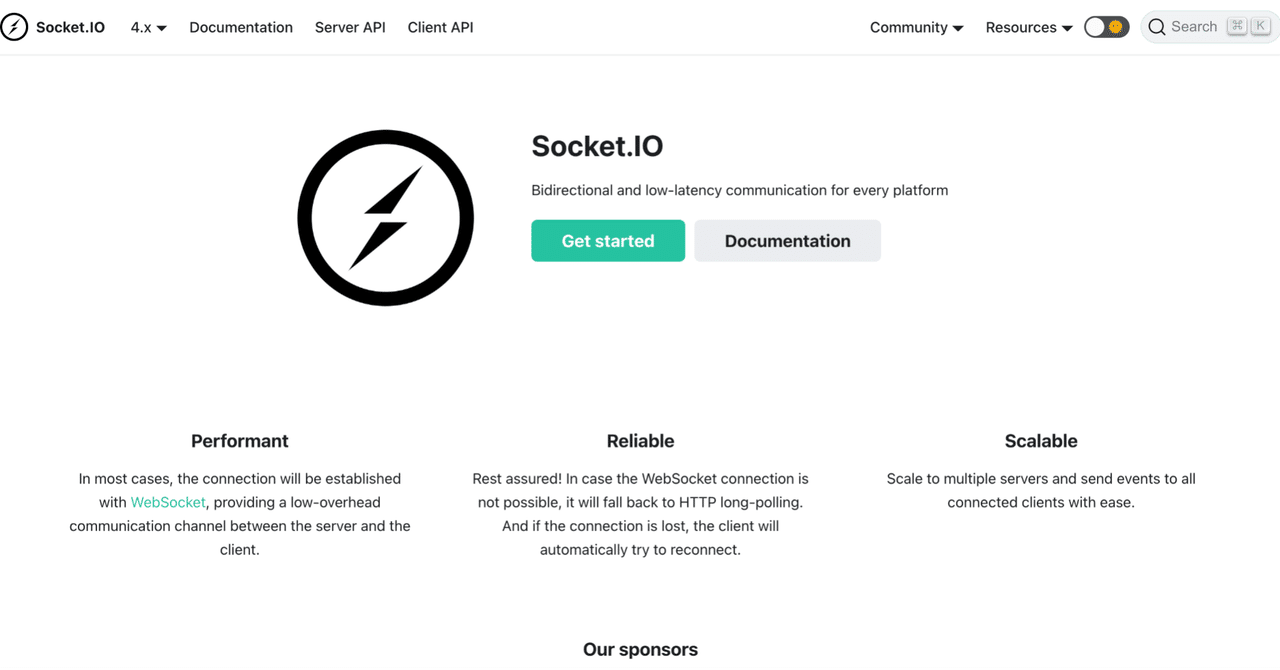This screenshot has width=1280, height=670.
Task: Click the dropdown caret next to Community
Action: click(x=959, y=27)
